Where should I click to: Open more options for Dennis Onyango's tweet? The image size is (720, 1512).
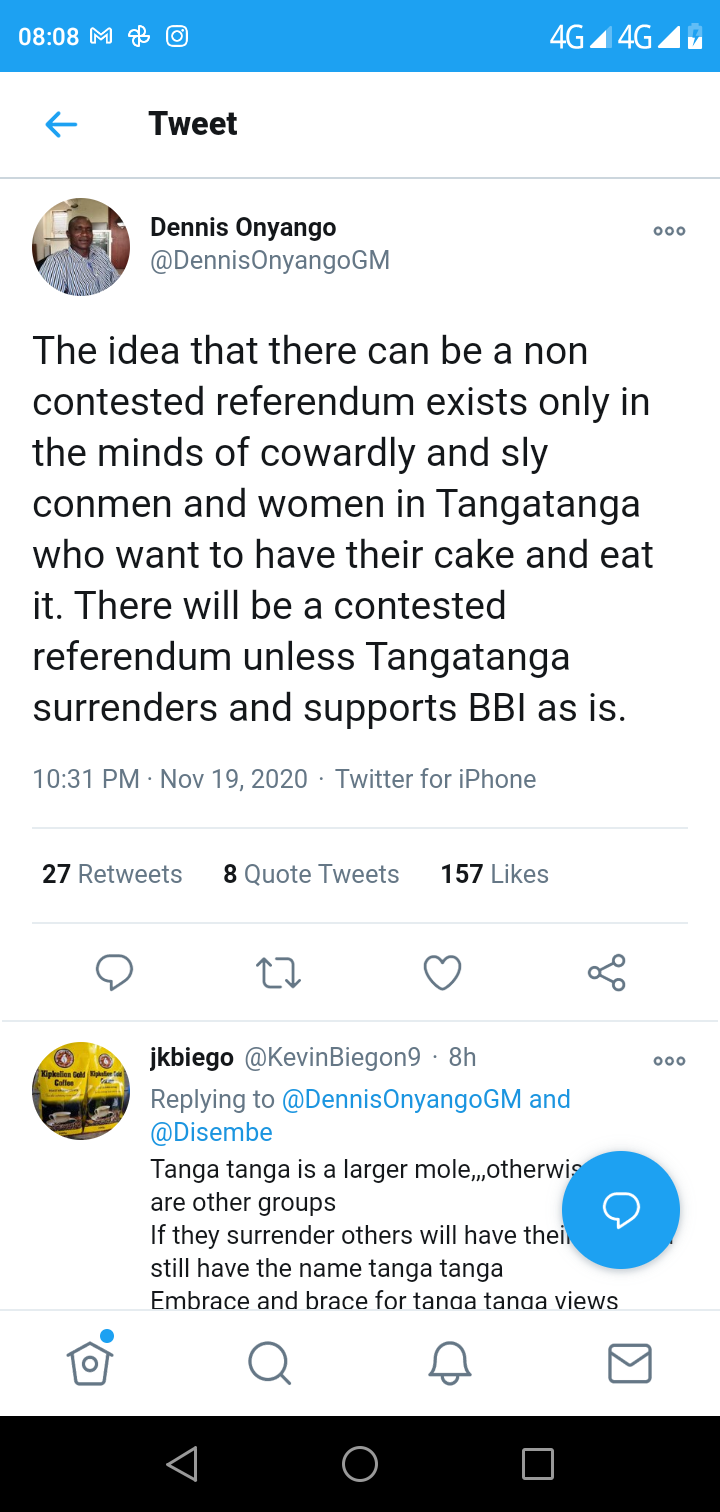click(669, 231)
